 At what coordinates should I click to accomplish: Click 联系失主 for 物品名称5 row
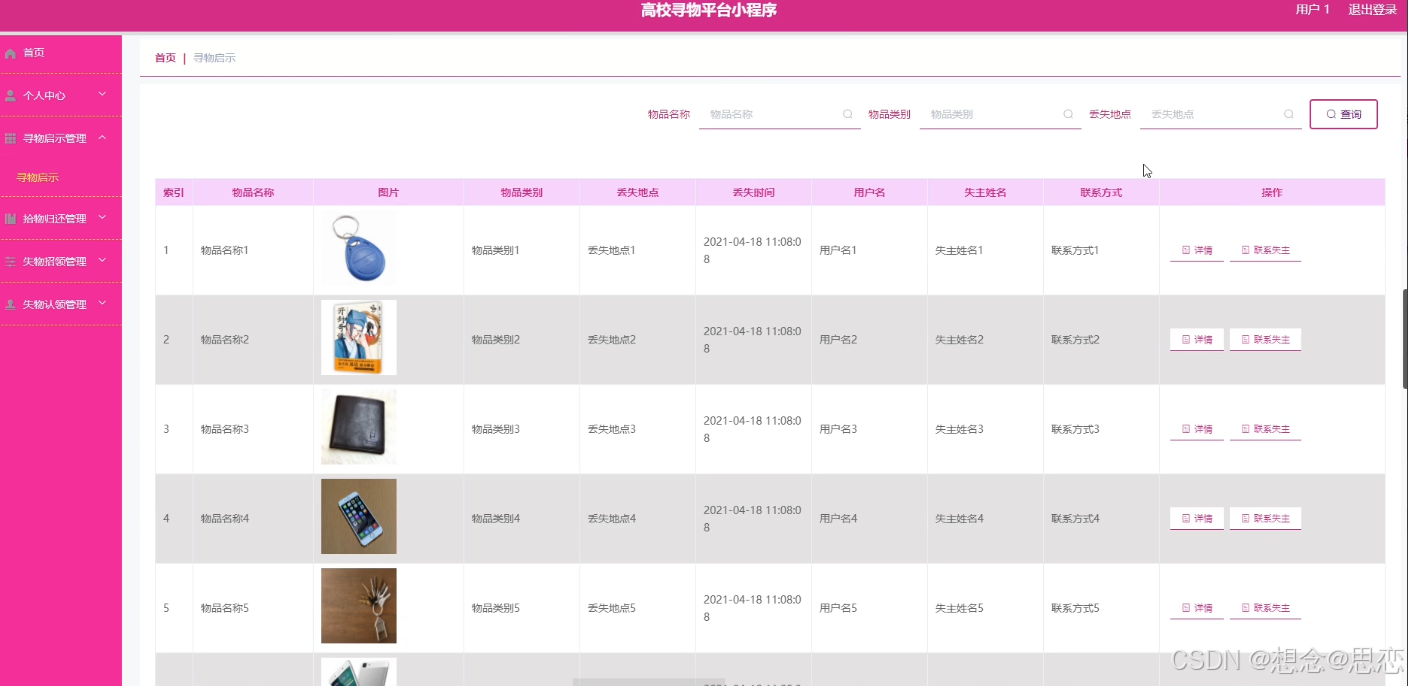[x=1265, y=609]
